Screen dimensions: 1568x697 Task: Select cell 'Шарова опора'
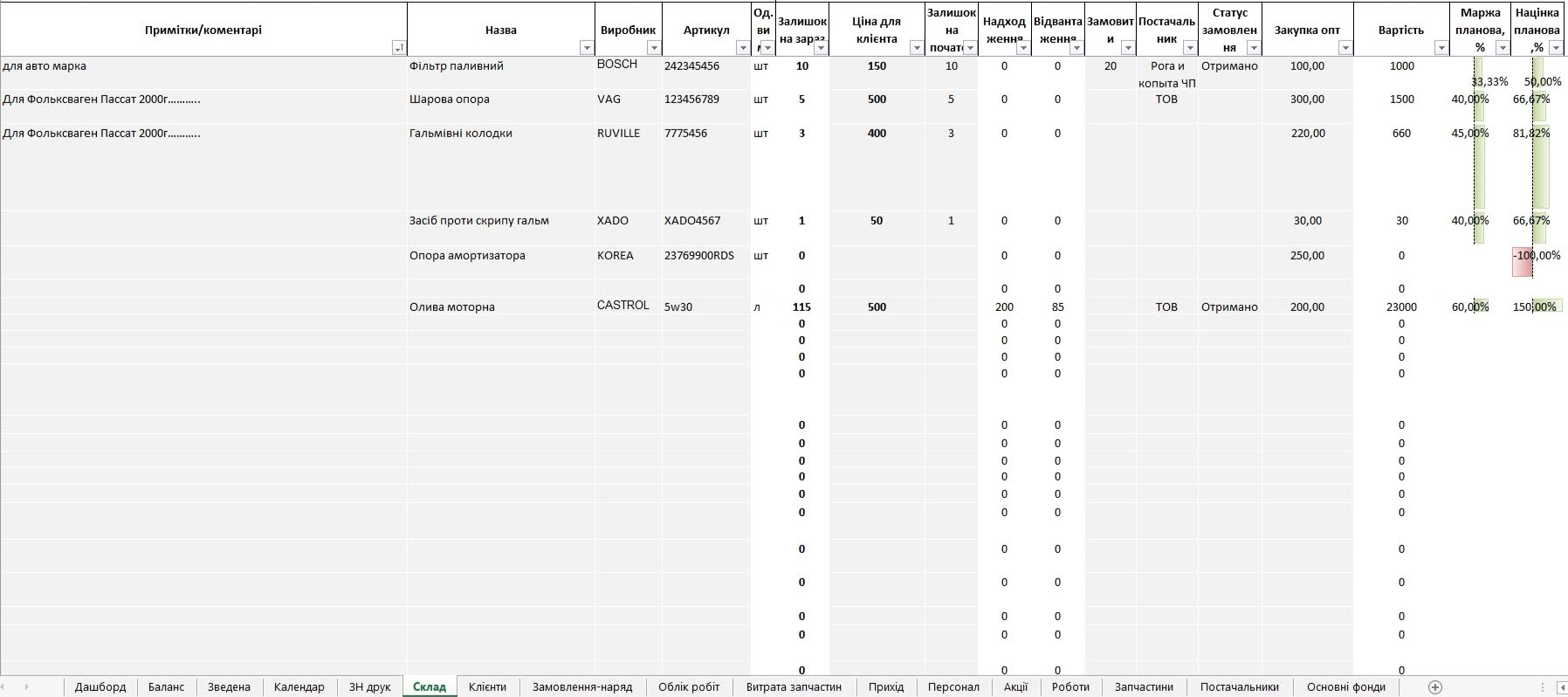501,106
